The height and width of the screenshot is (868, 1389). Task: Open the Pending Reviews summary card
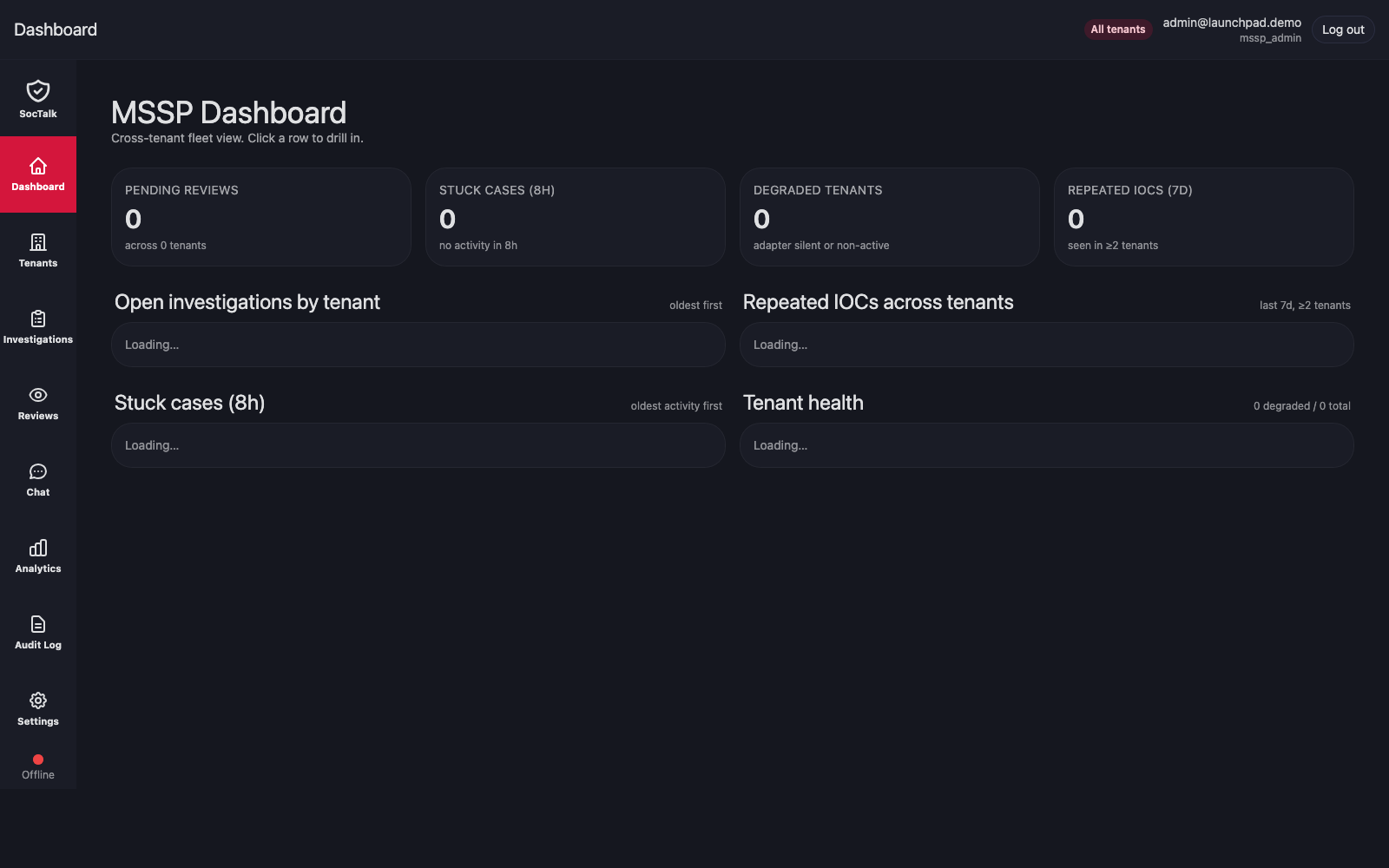click(261, 217)
